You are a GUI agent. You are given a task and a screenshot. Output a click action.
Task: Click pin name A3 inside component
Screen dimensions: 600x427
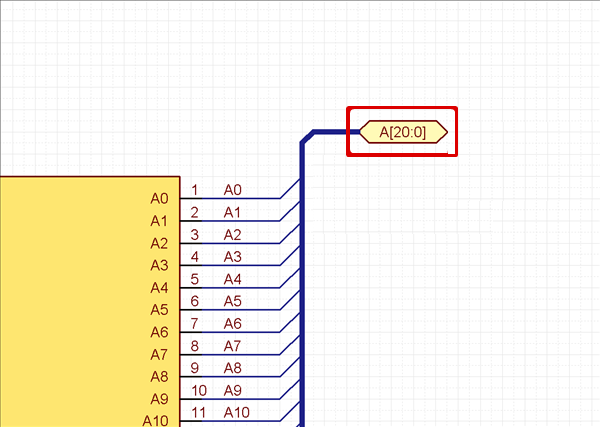pos(159,265)
